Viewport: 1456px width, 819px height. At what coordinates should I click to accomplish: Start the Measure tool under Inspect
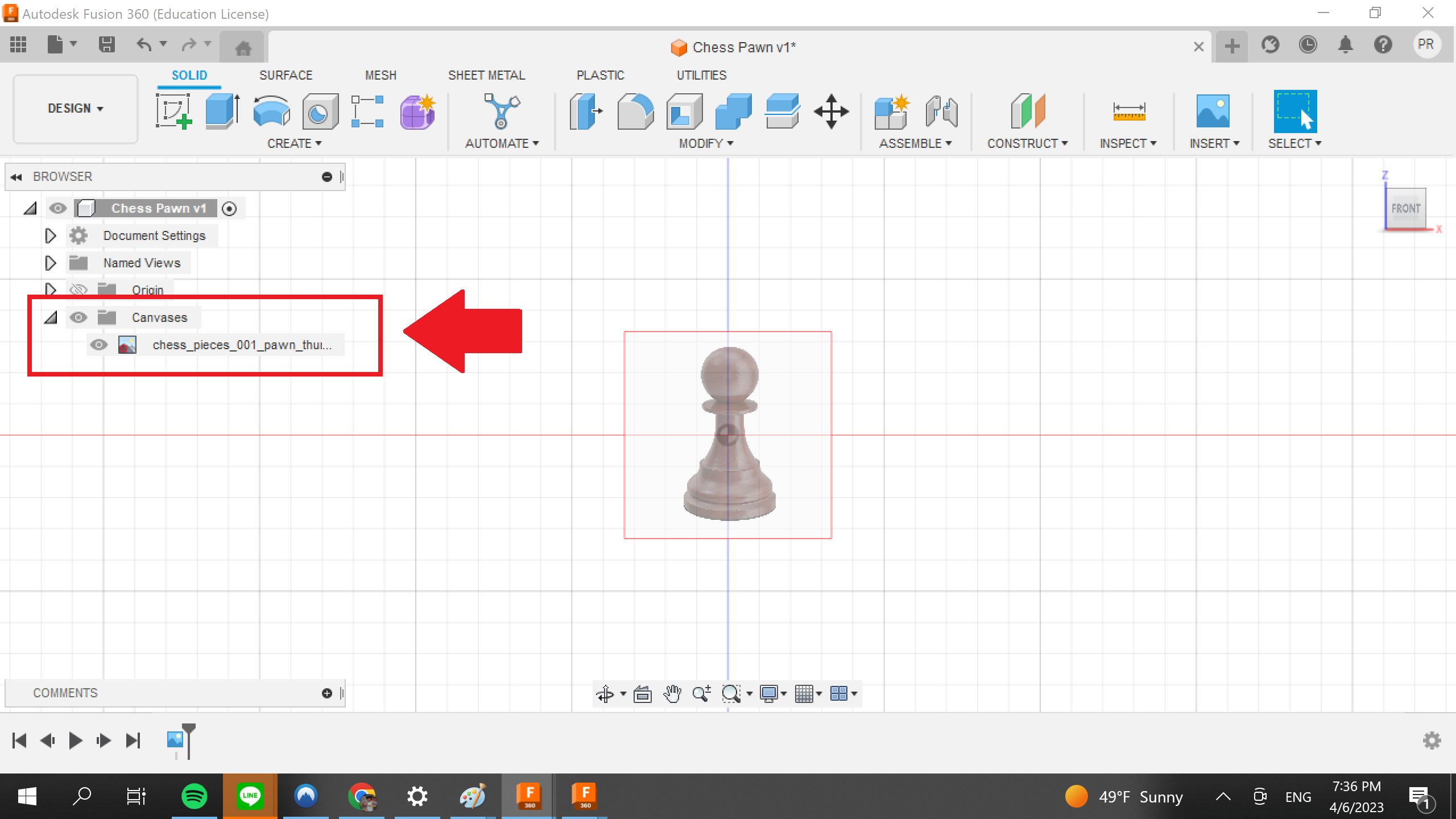pyautogui.click(x=1131, y=111)
